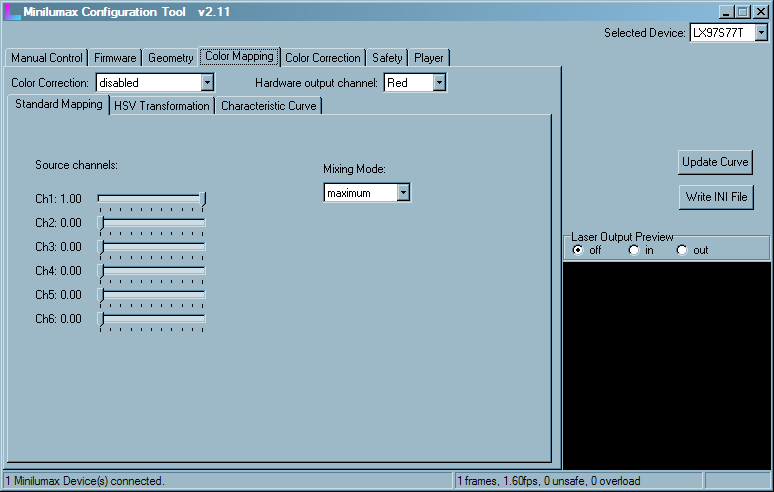Open the HSV Transformation sub-tab
The height and width of the screenshot is (492, 774).
click(x=162, y=106)
